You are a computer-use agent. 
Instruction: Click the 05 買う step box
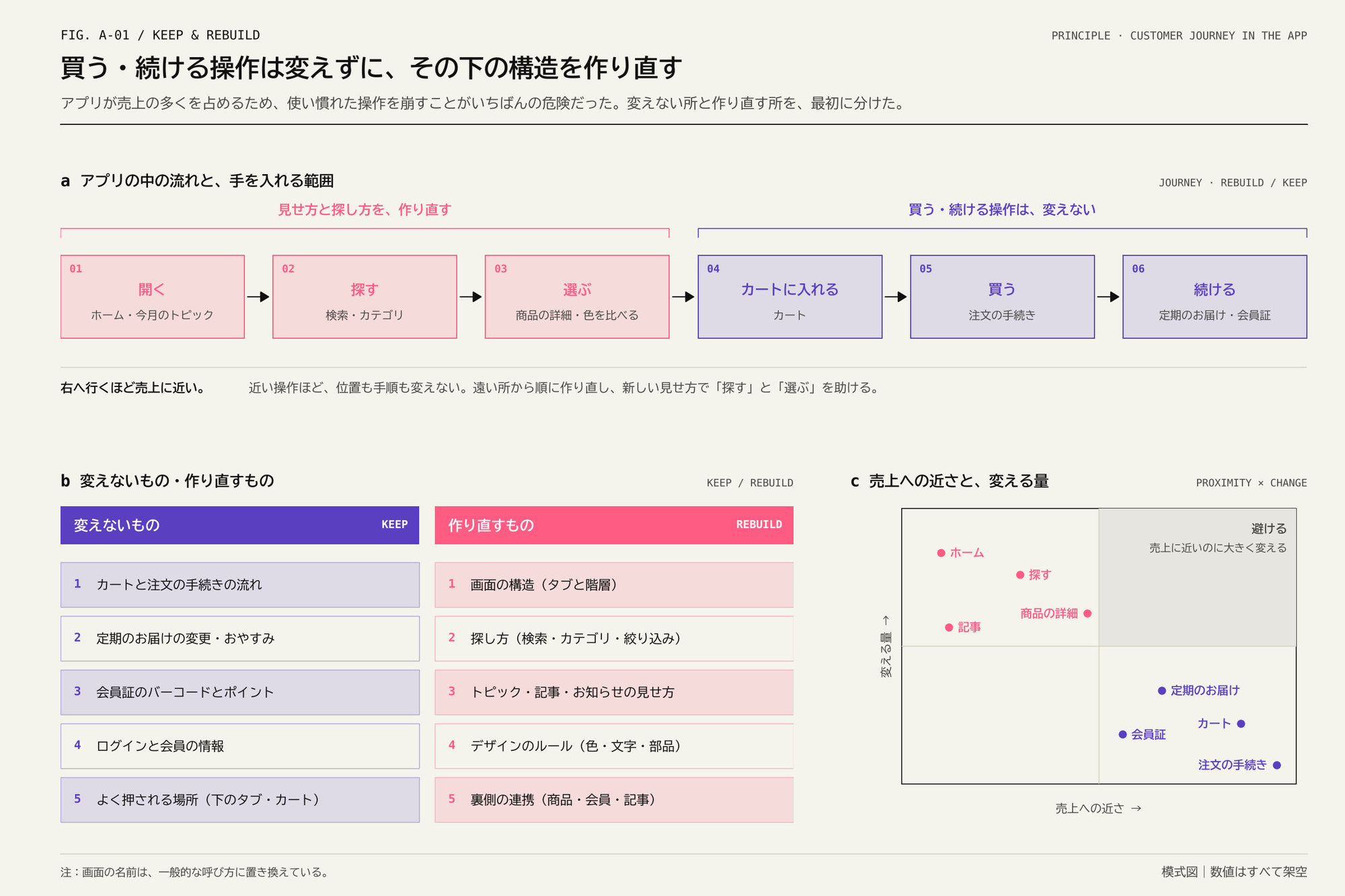pyautogui.click(x=1002, y=296)
